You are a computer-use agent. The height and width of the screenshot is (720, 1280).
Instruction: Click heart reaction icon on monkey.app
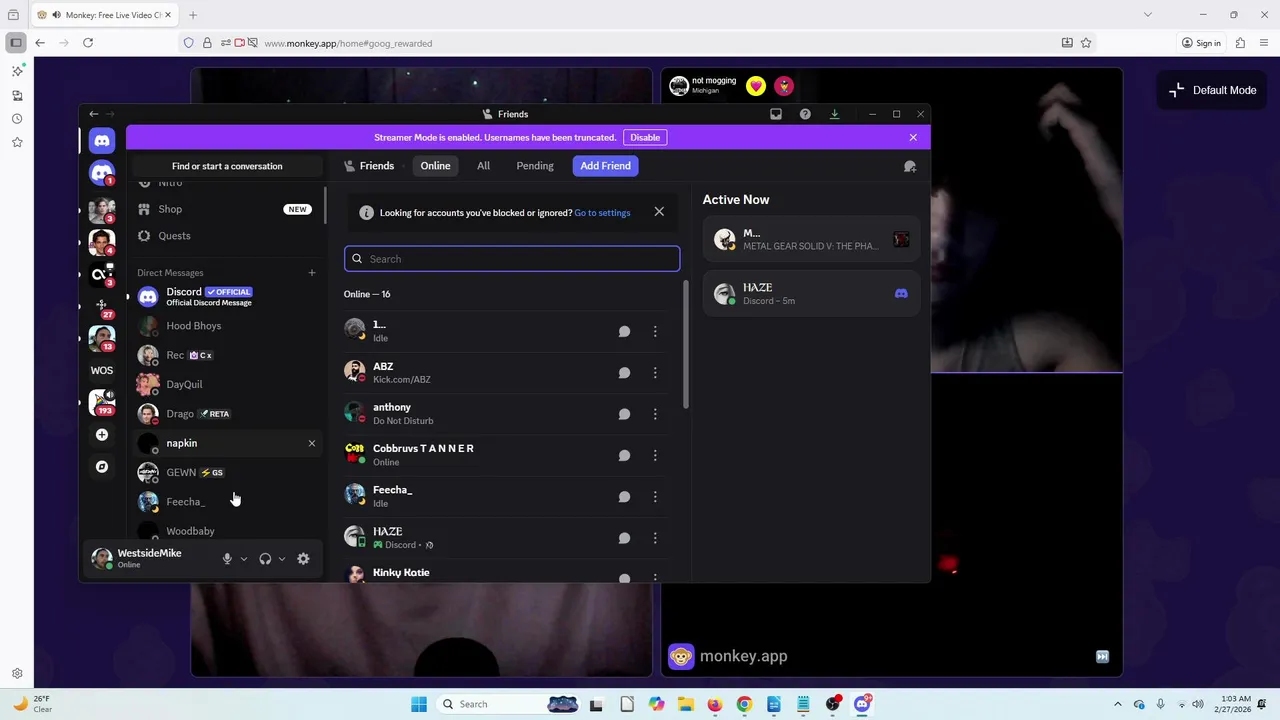(x=756, y=86)
